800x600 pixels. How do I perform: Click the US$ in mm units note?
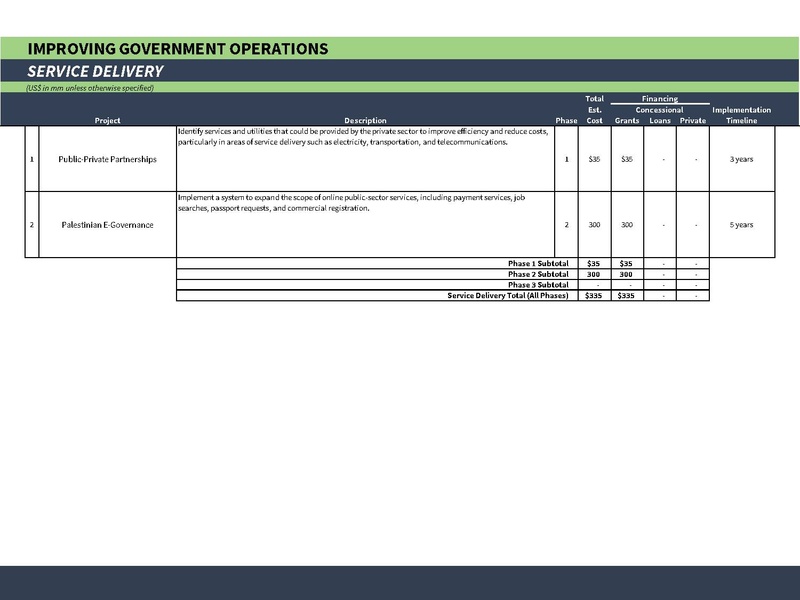[x=90, y=88]
